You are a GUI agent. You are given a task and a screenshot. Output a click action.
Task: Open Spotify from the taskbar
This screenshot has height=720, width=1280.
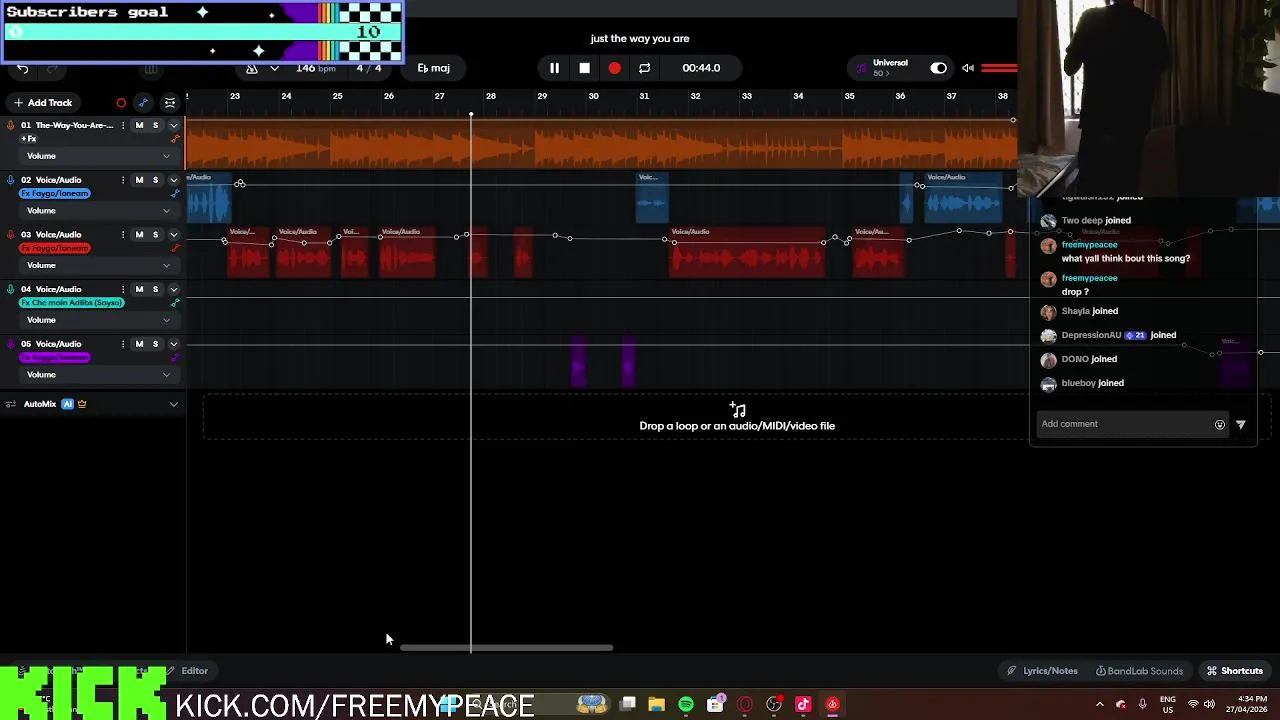(686, 705)
